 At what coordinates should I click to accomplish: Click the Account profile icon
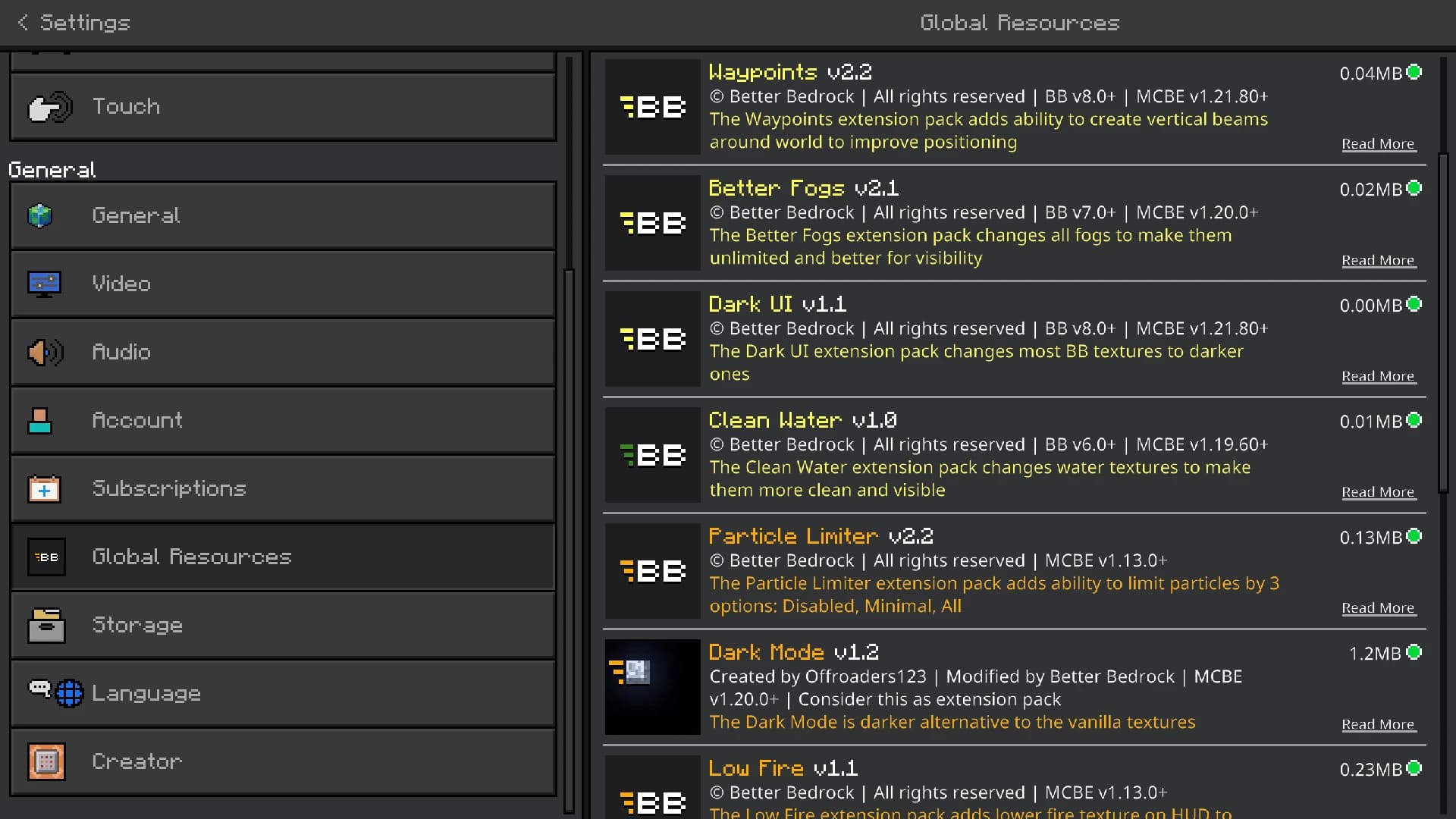click(39, 421)
